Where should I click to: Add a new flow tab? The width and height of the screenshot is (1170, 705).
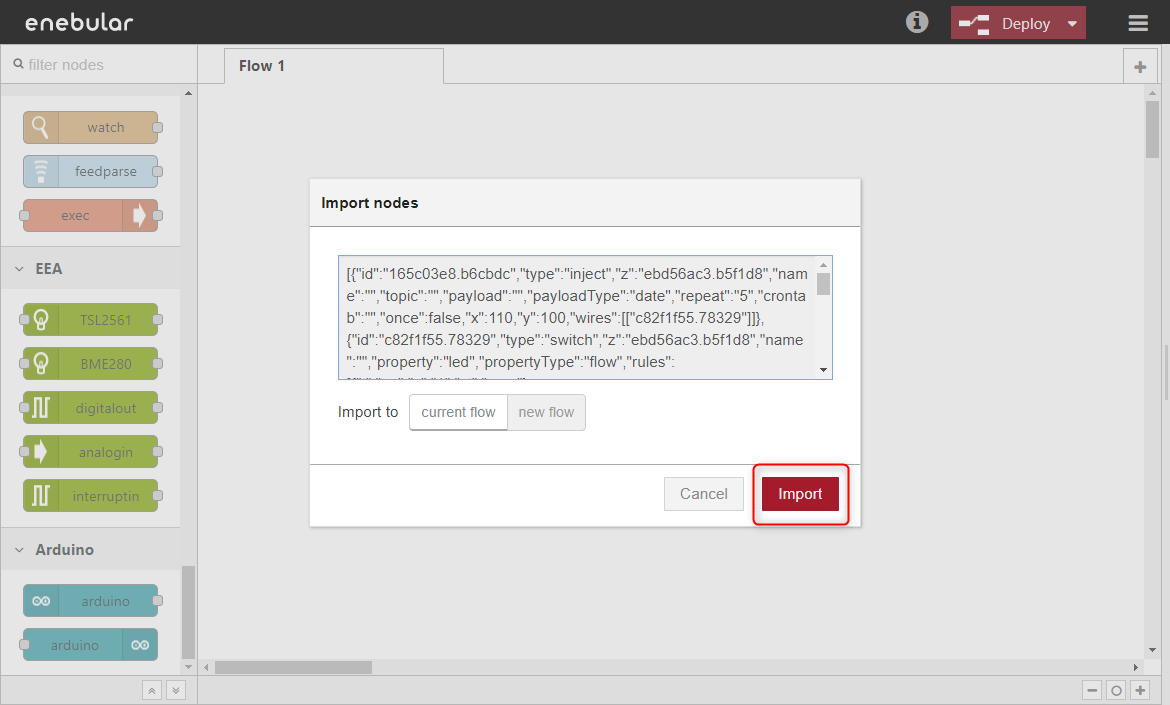click(1139, 67)
